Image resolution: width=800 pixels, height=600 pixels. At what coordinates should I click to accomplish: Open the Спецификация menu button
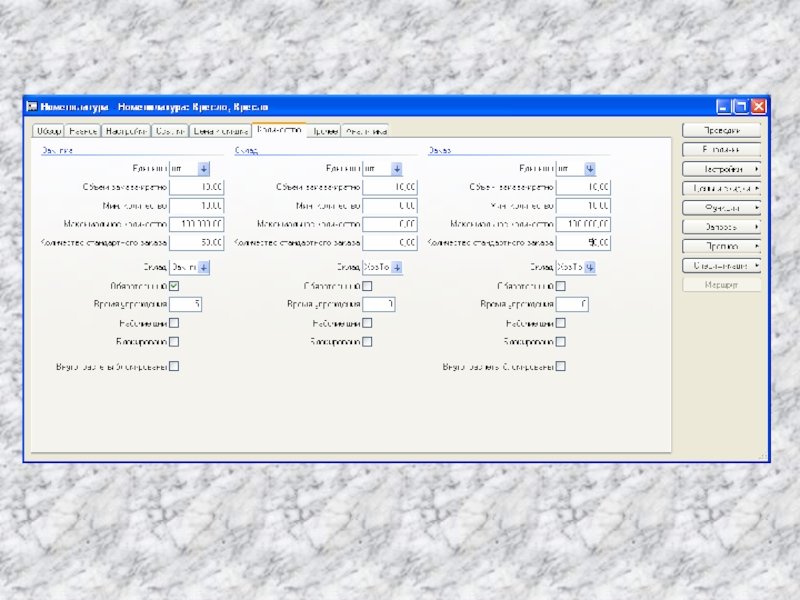click(721, 266)
